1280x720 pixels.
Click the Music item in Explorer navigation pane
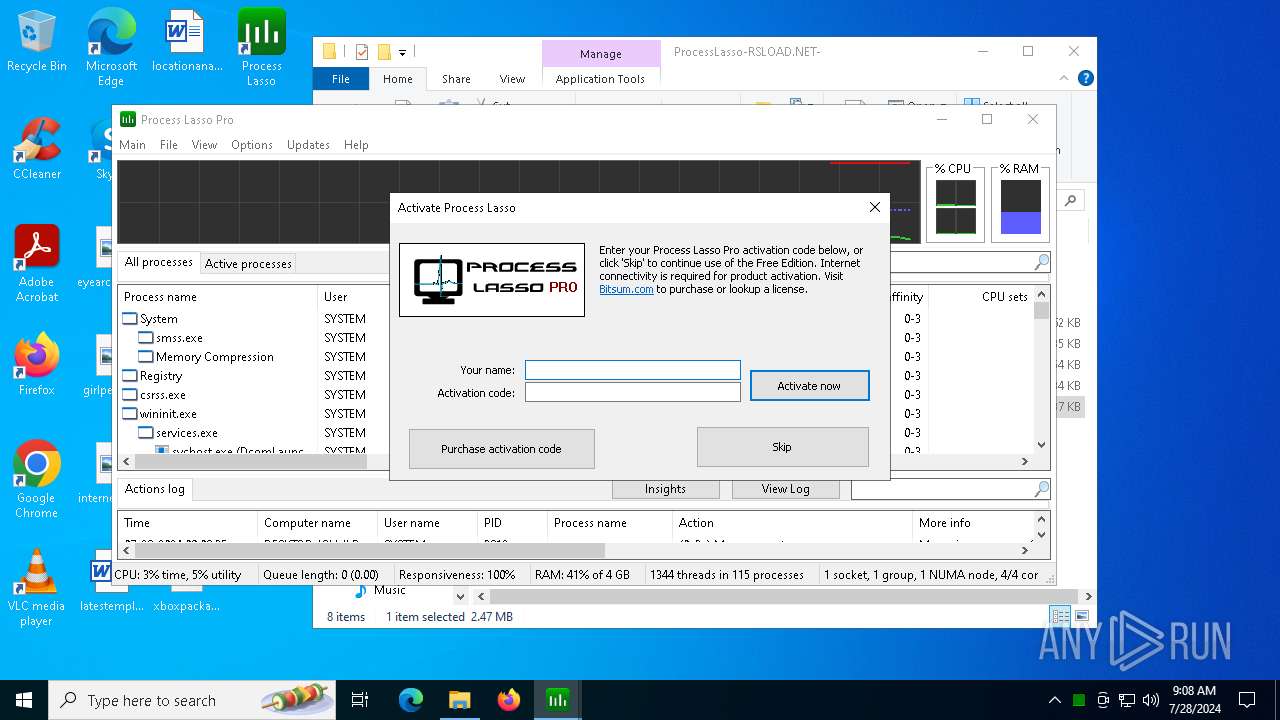380,590
